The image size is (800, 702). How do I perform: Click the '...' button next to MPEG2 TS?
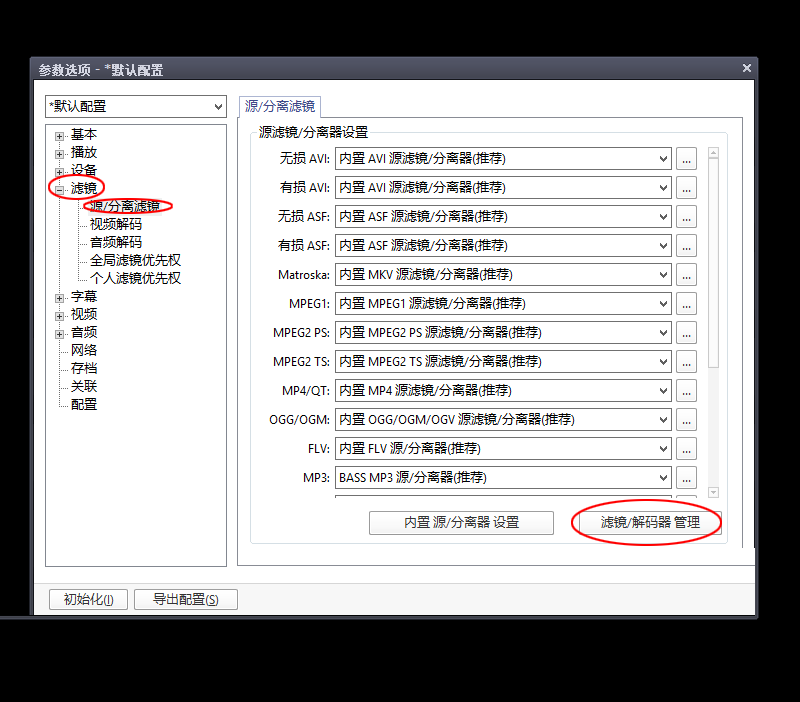click(686, 361)
